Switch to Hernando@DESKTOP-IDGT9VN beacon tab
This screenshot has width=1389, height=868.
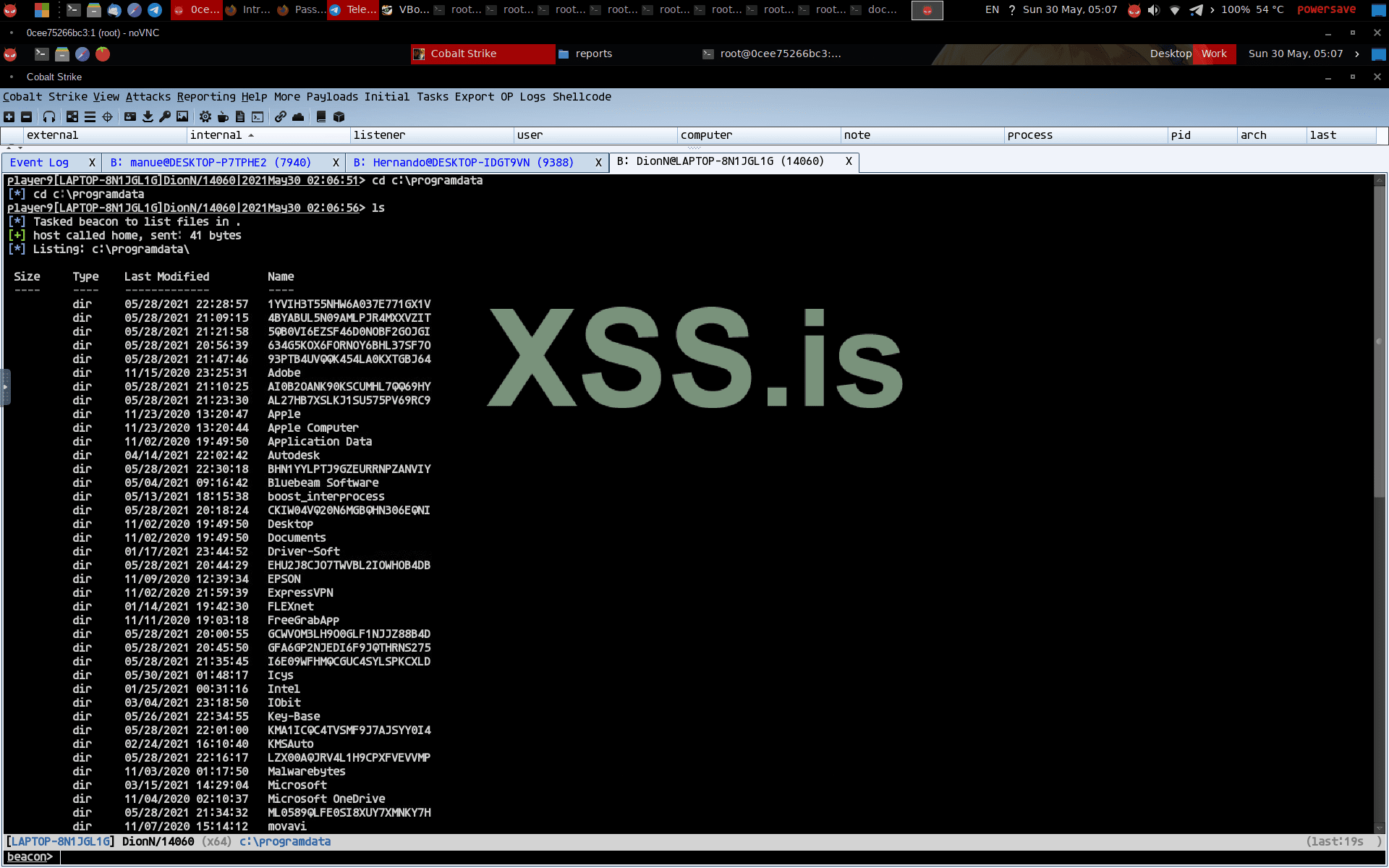(464, 163)
